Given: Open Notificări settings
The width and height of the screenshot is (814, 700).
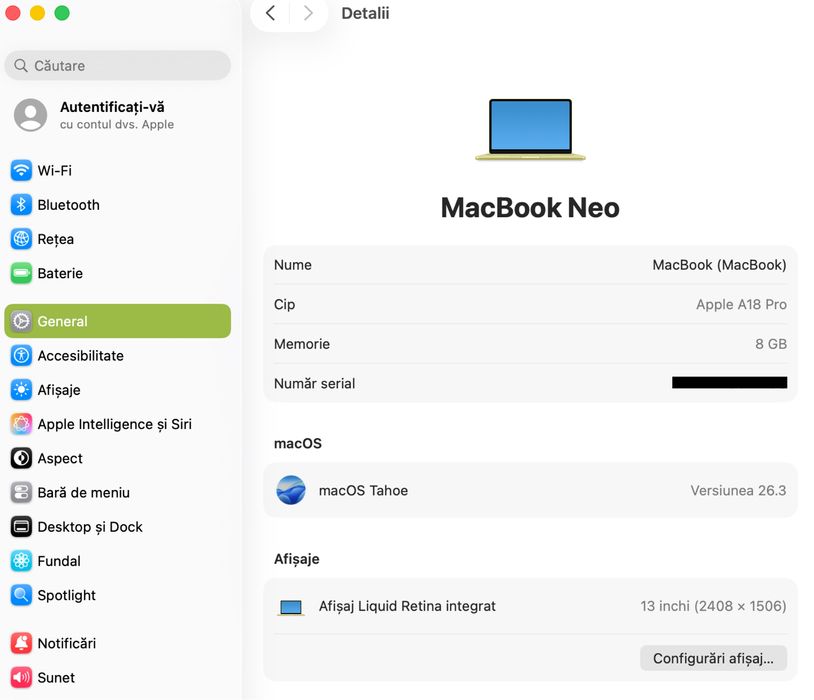Looking at the screenshot, I should [x=117, y=643].
